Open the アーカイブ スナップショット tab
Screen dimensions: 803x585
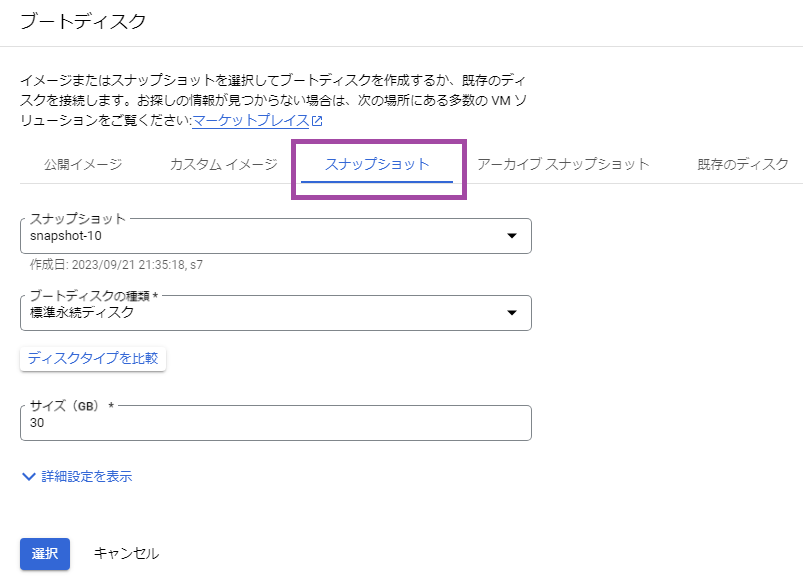563,164
